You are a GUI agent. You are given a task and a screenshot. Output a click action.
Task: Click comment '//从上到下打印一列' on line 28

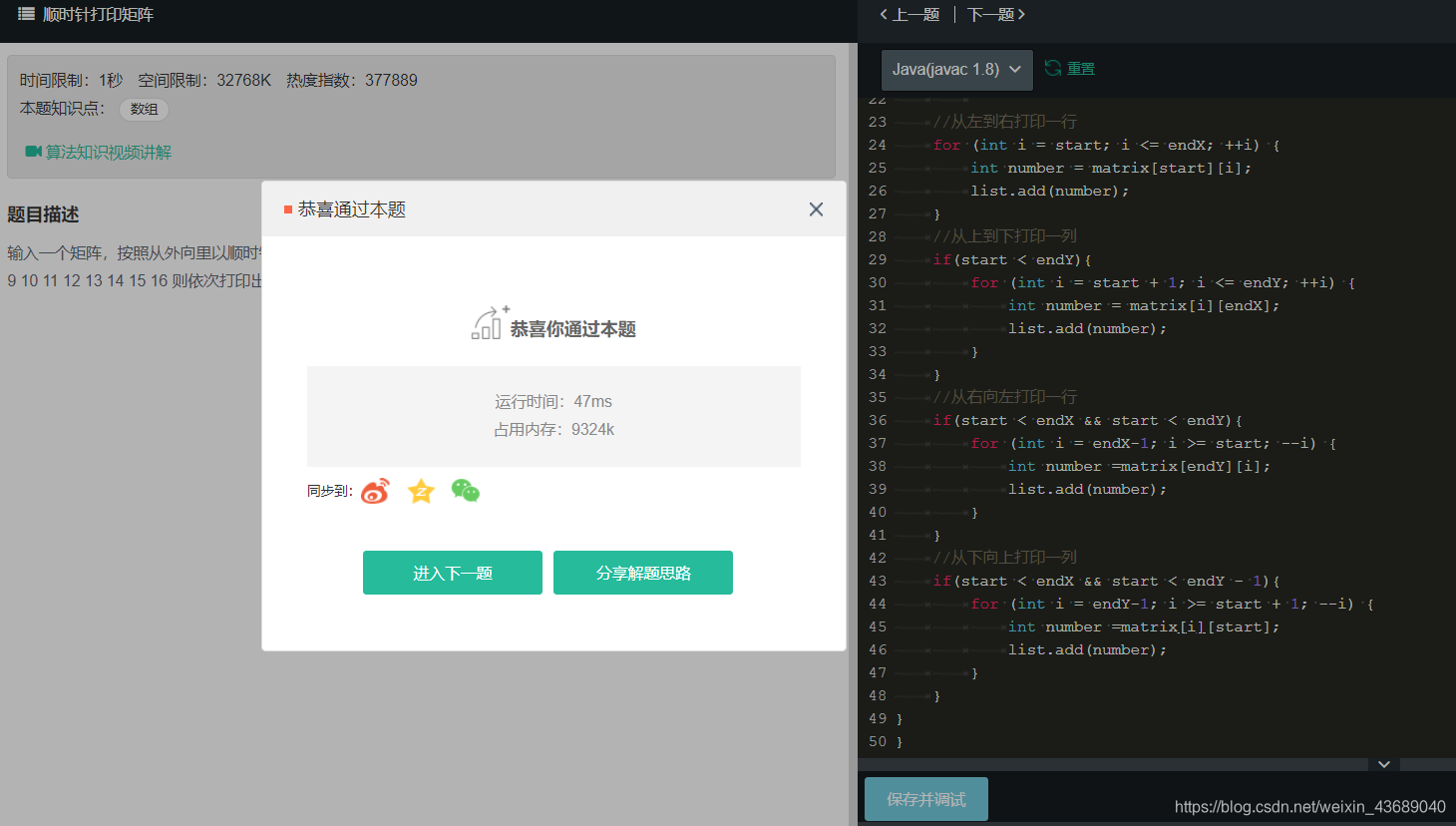[1005, 236]
